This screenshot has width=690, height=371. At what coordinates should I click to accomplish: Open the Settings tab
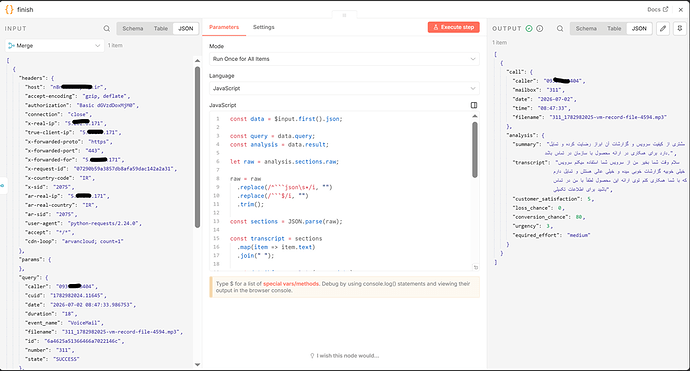pos(264,27)
